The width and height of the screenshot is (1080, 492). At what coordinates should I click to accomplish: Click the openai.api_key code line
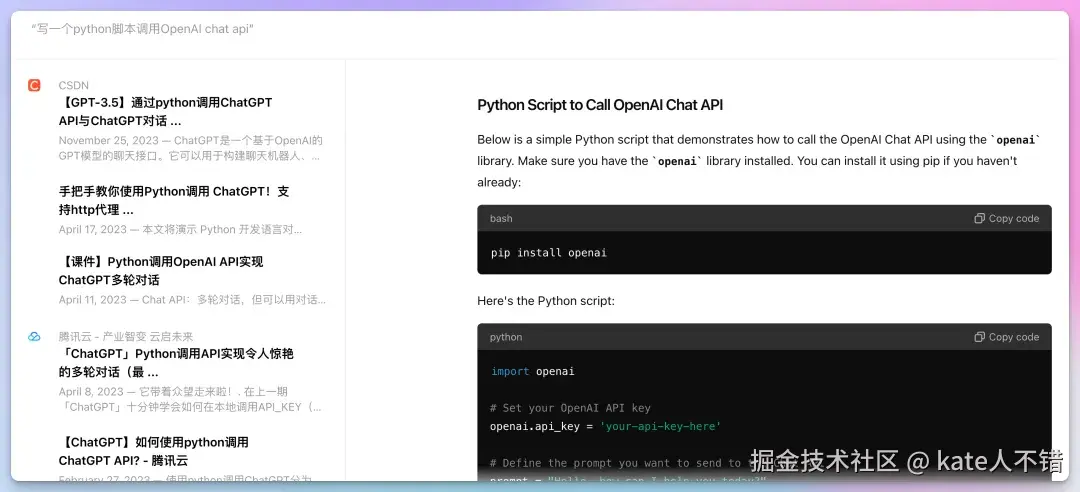605,427
